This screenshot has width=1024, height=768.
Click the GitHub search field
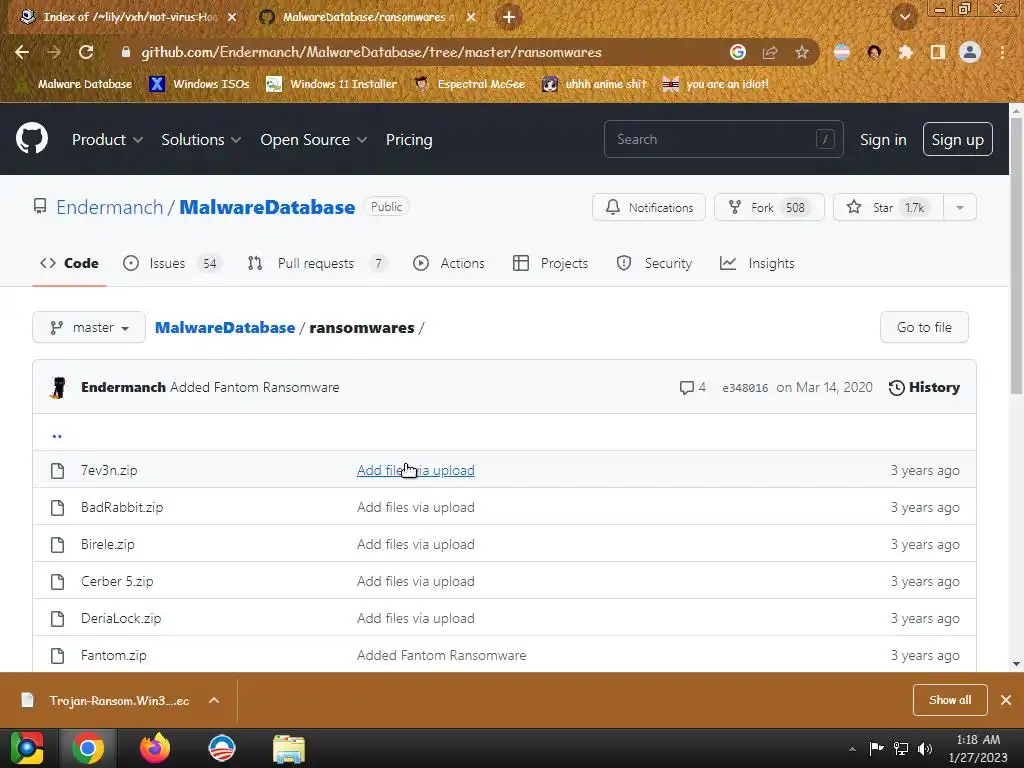[724, 139]
